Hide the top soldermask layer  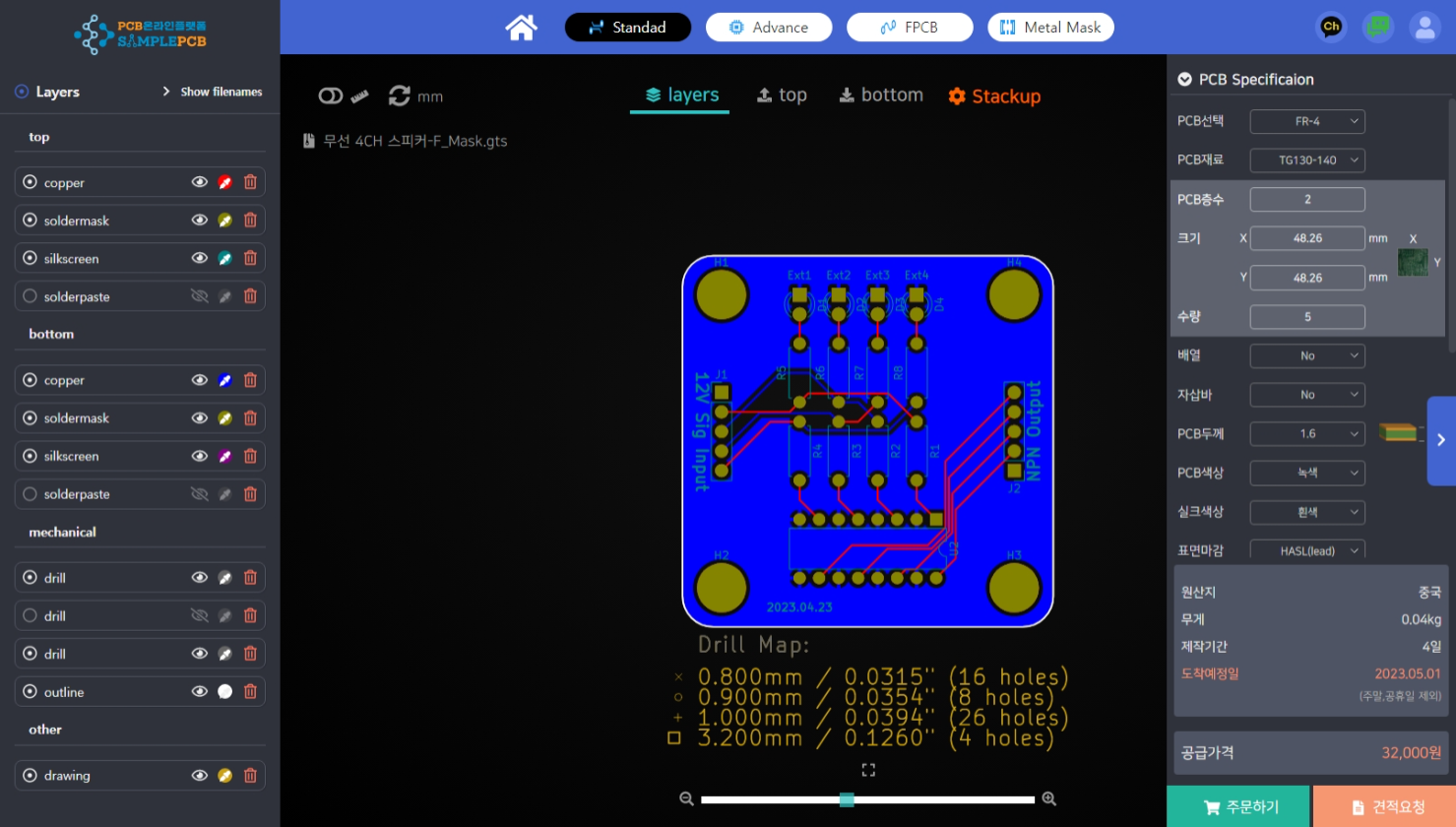click(x=200, y=221)
